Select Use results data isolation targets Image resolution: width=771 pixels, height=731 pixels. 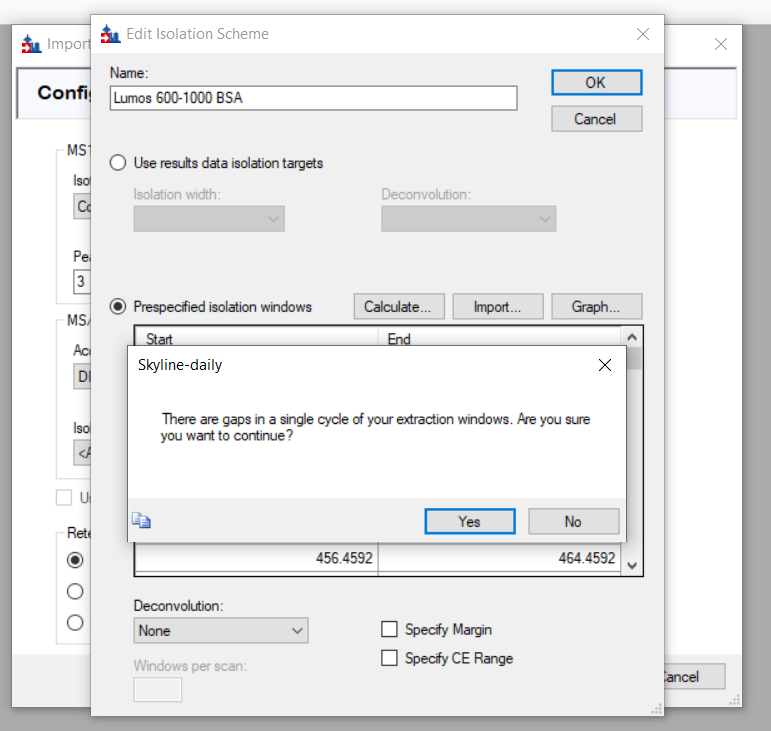click(118, 163)
